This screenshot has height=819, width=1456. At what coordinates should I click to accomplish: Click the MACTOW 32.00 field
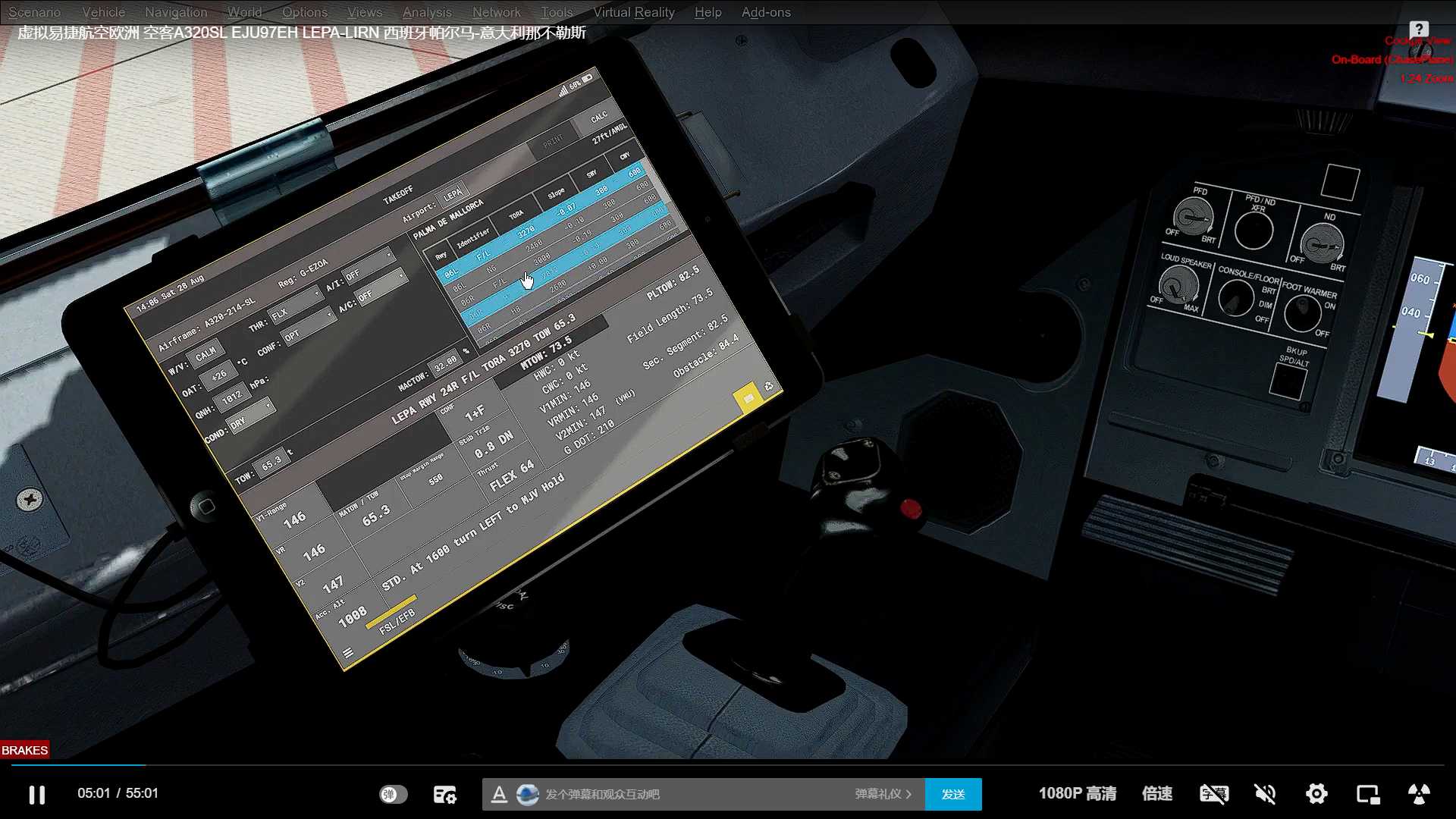(x=445, y=362)
